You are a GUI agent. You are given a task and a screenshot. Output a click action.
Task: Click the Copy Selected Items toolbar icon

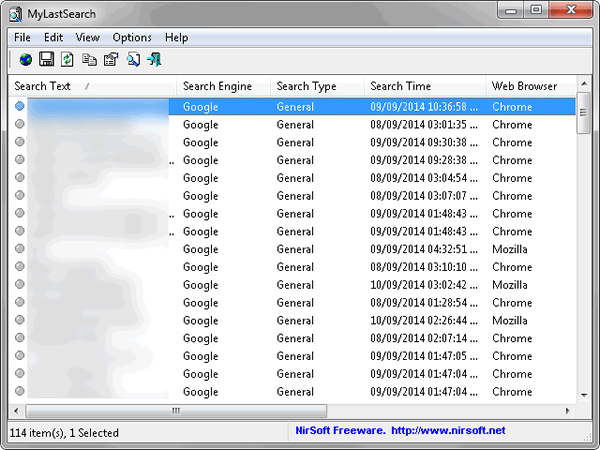[x=89, y=60]
